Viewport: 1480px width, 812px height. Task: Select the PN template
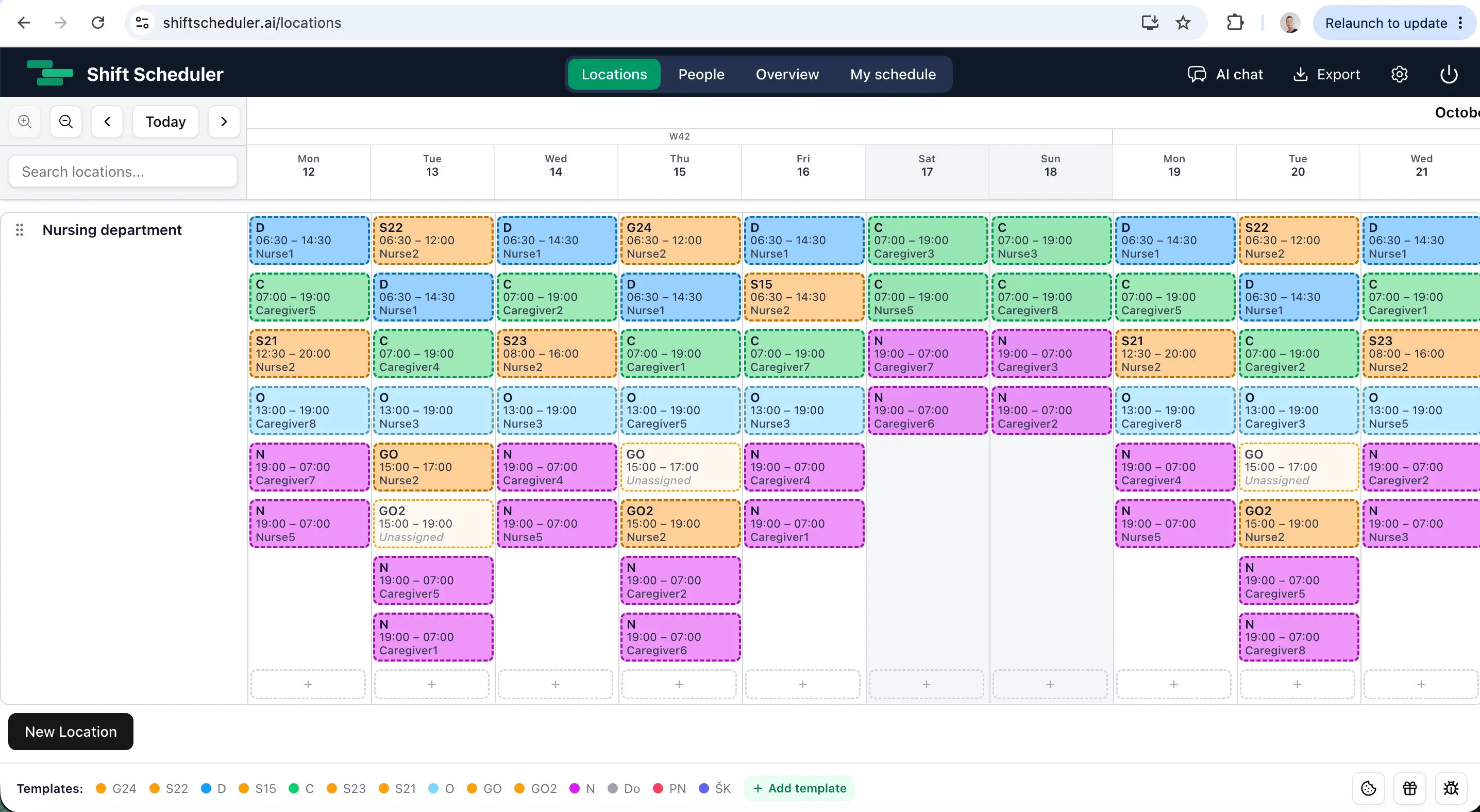(x=670, y=788)
